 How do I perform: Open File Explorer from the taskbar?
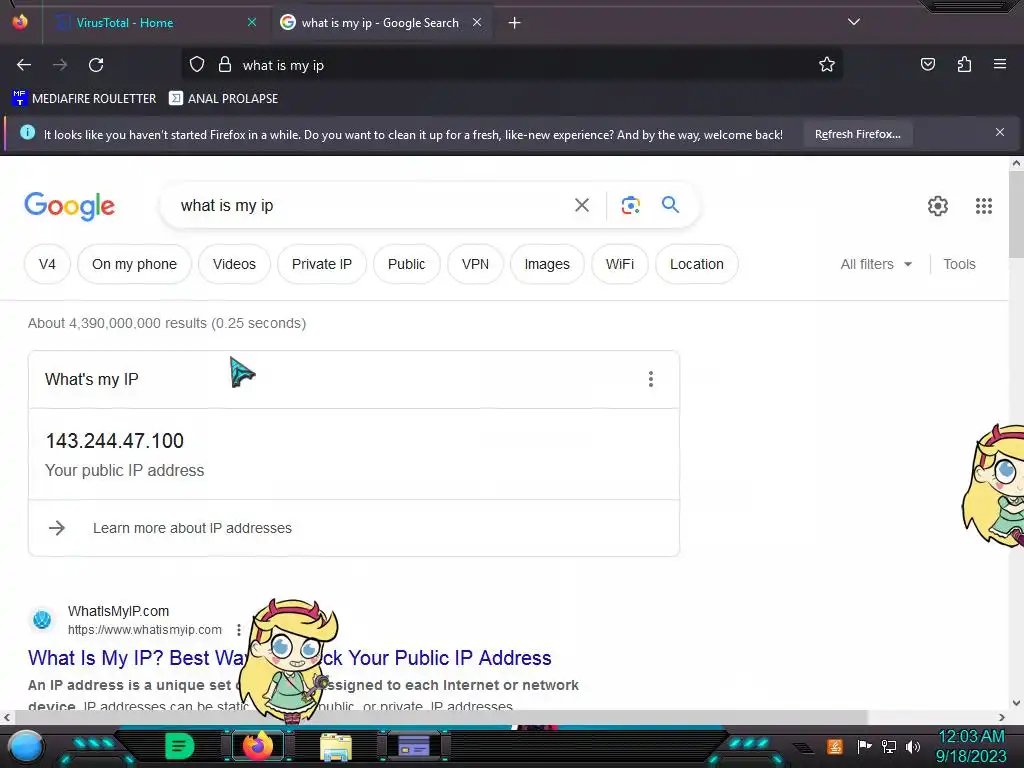(336, 746)
